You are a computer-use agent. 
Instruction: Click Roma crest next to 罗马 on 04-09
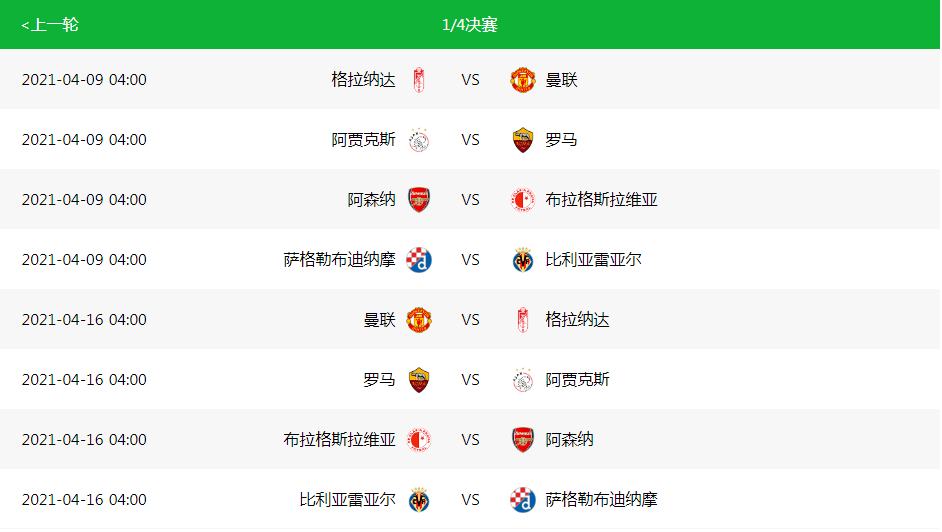tap(523, 140)
